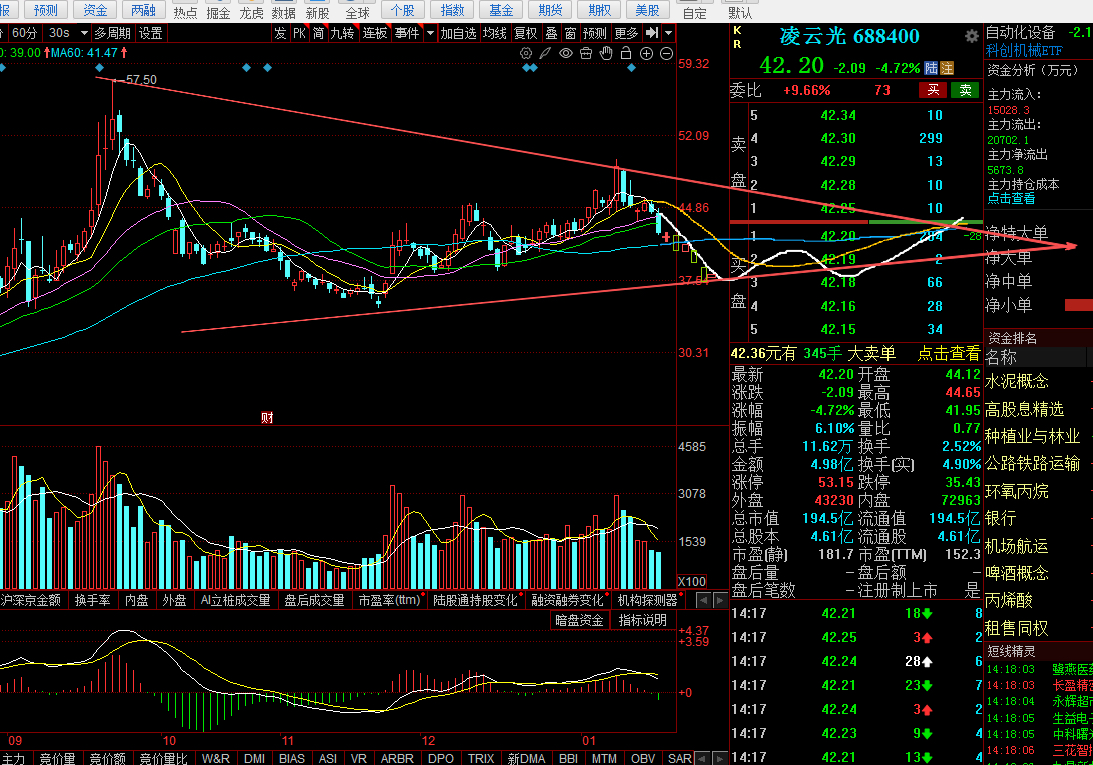Screen dimensions: 1093x765
Task: Toggle the 九转 indicator
Action: (342, 33)
